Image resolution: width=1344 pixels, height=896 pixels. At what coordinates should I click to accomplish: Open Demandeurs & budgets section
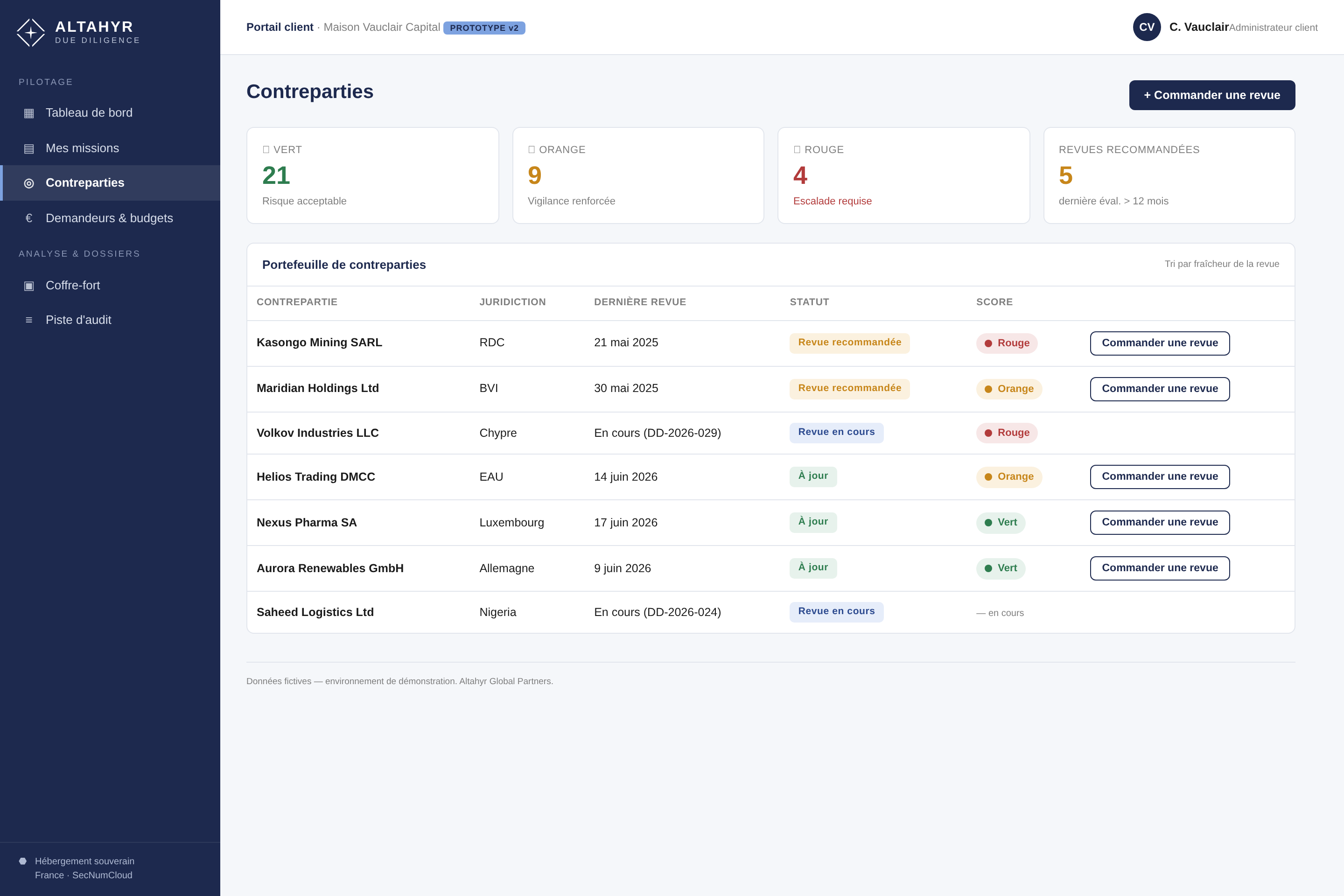point(110,218)
